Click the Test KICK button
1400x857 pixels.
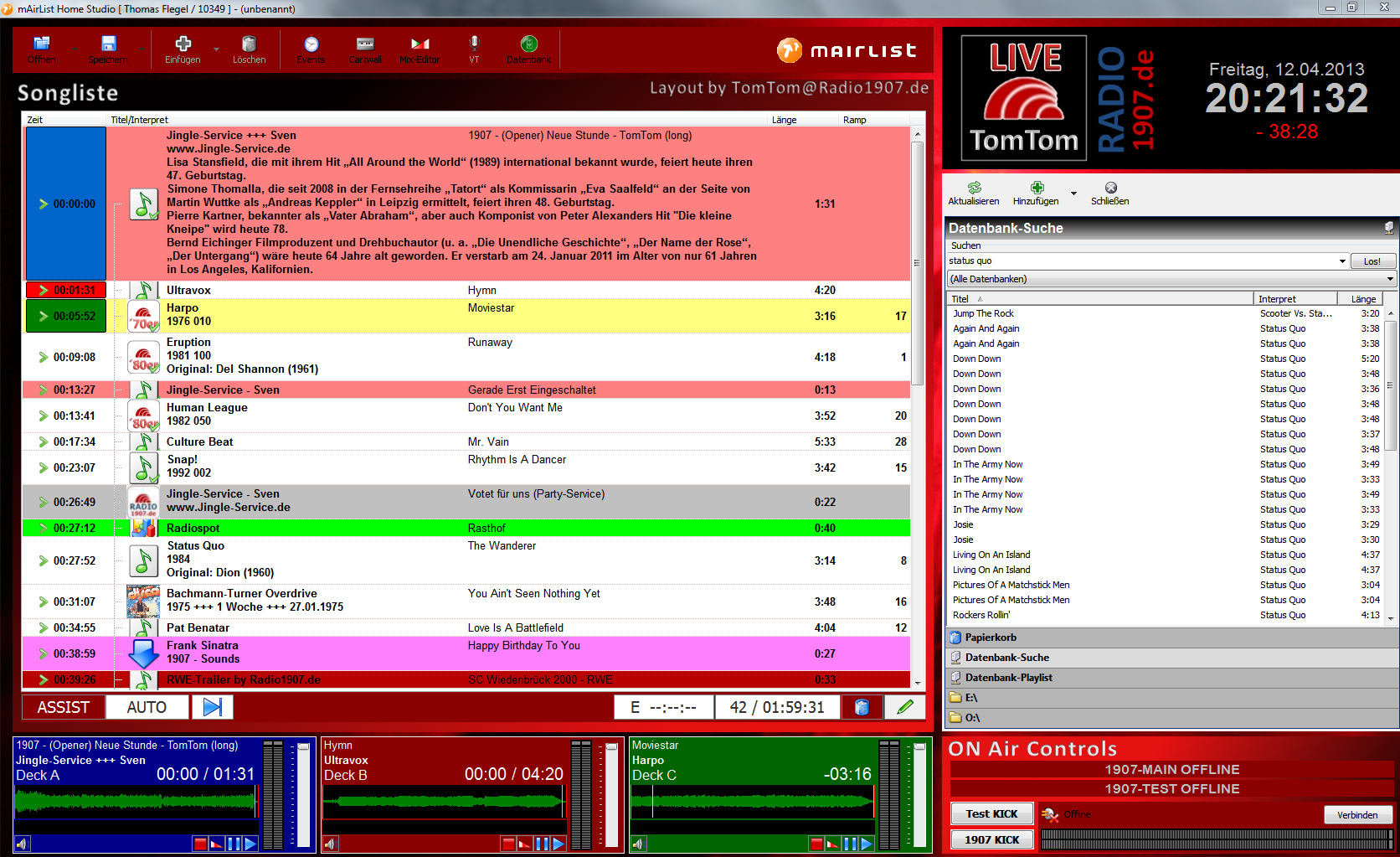pos(992,813)
